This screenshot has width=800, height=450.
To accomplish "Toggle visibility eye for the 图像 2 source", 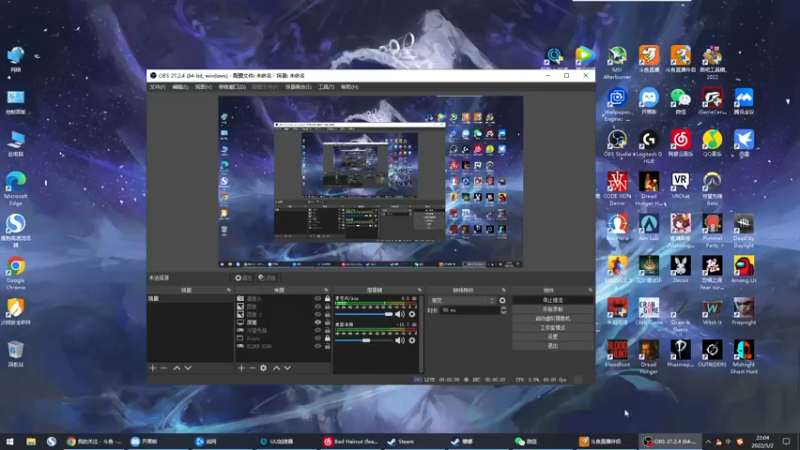I will (318, 314).
